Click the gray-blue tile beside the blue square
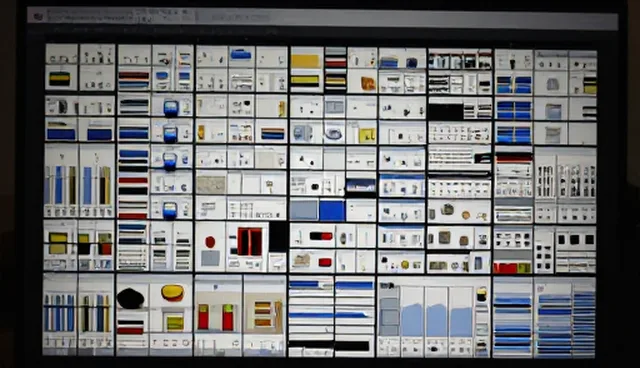This screenshot has width=640, height=368. pos(304,211)
